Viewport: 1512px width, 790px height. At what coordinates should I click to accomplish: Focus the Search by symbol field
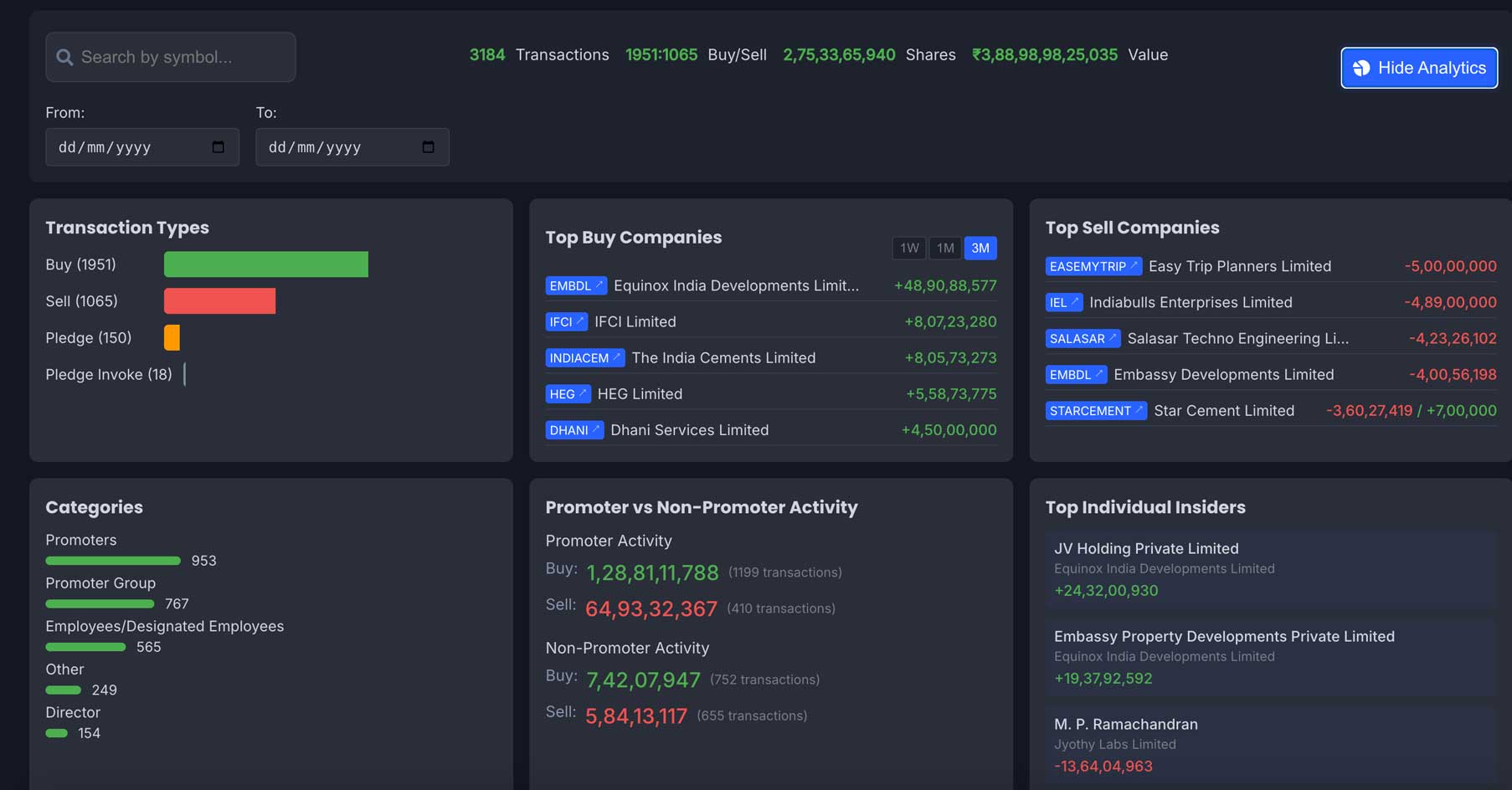tap(171, 57)
